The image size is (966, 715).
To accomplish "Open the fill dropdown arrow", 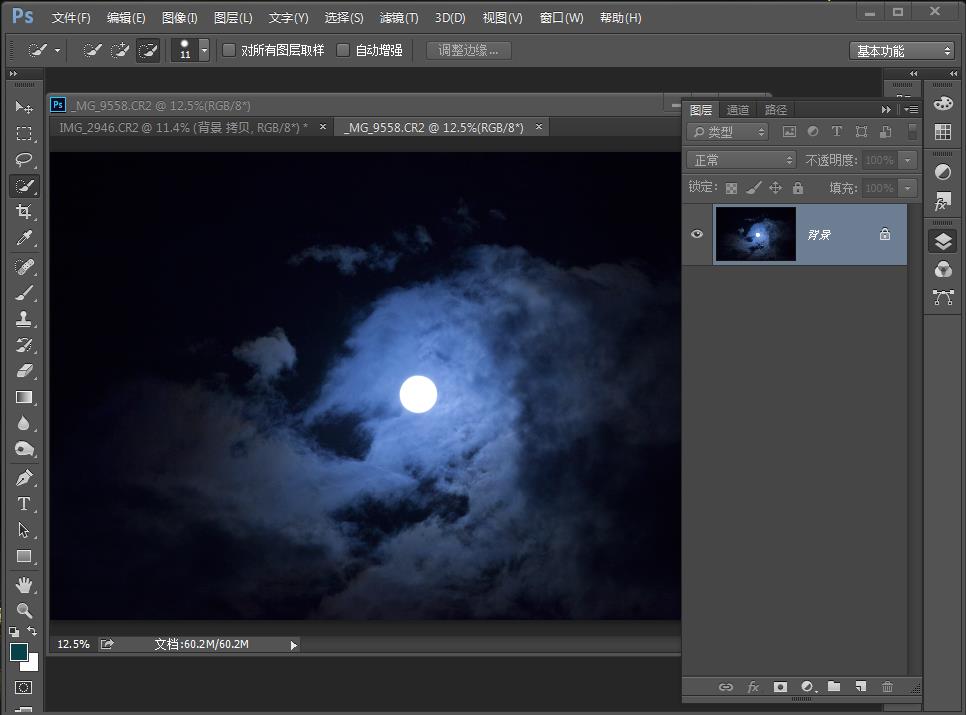I will pos(907,188).
